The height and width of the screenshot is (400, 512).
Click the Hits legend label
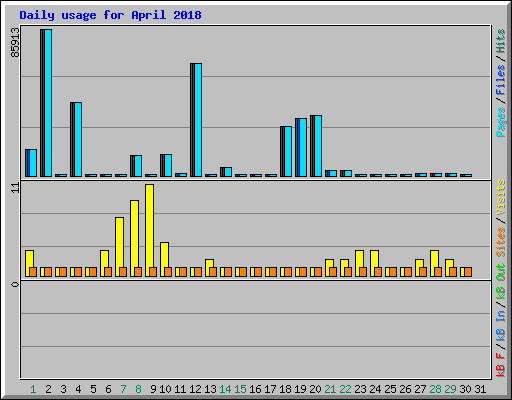501,41
